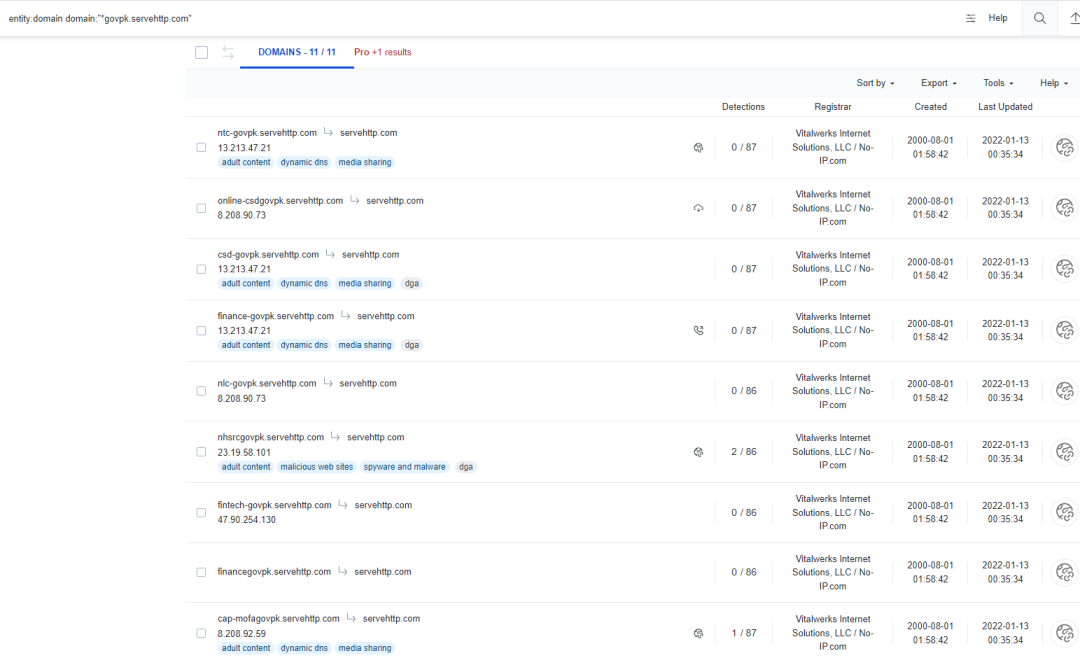This screenshot has height=658, width=1080.
Task: Open the Pro +1 results tab
Action: [x=382, y=52]
